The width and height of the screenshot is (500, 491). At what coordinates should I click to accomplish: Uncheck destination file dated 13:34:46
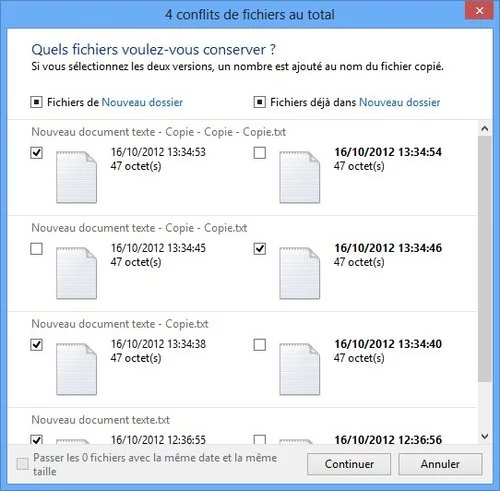(260, 249)
